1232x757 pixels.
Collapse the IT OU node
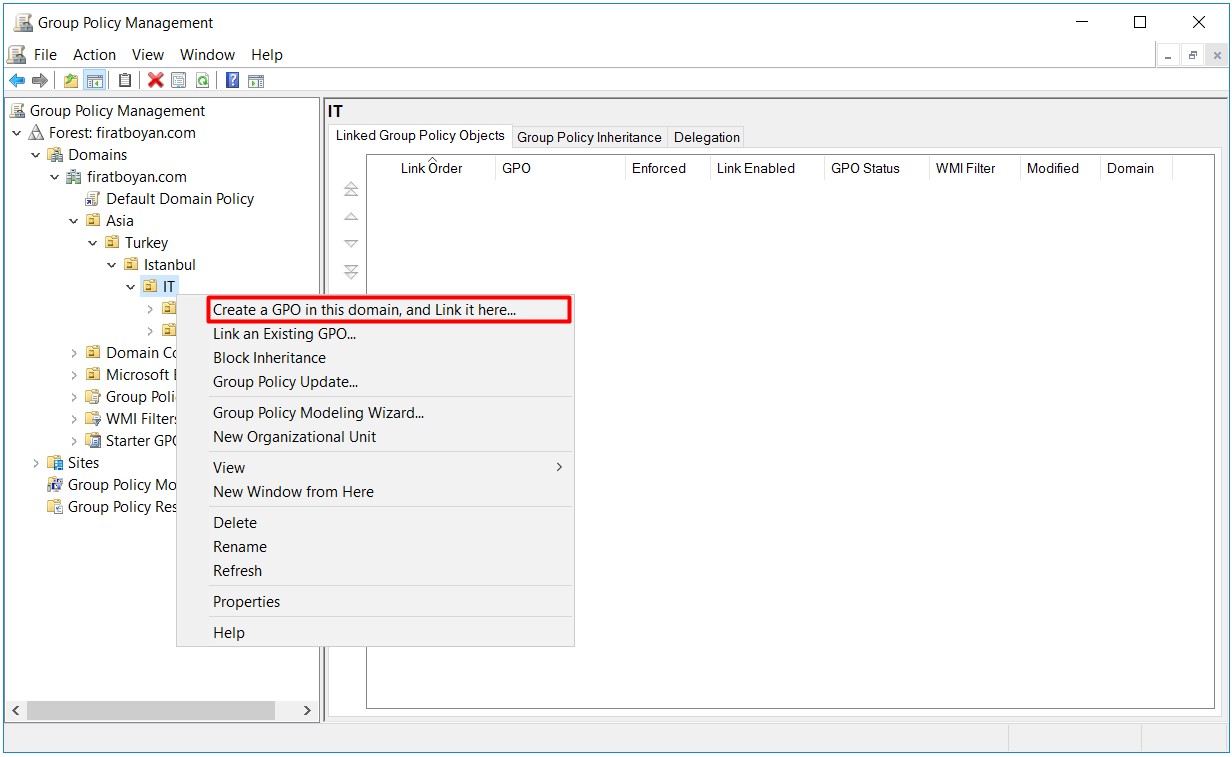131,287
